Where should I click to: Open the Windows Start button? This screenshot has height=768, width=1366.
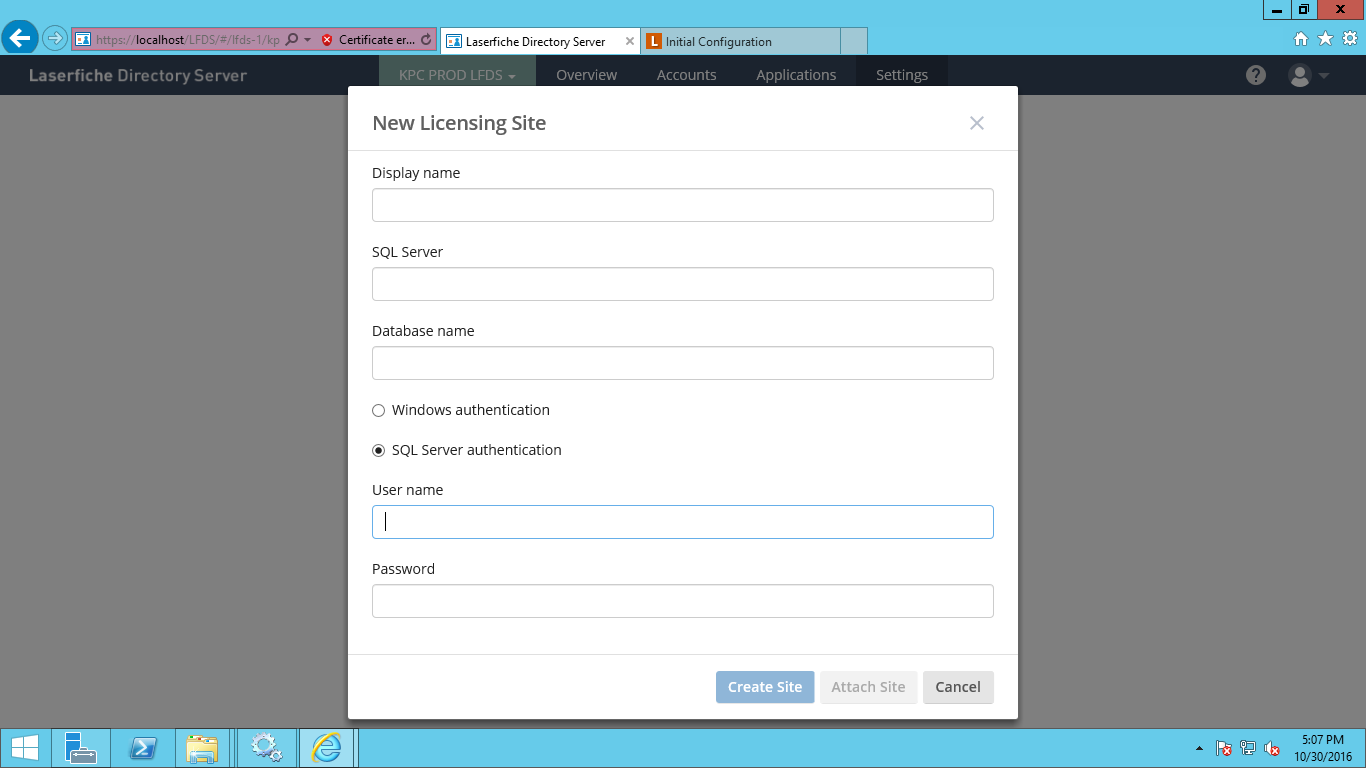pos(24,748)
